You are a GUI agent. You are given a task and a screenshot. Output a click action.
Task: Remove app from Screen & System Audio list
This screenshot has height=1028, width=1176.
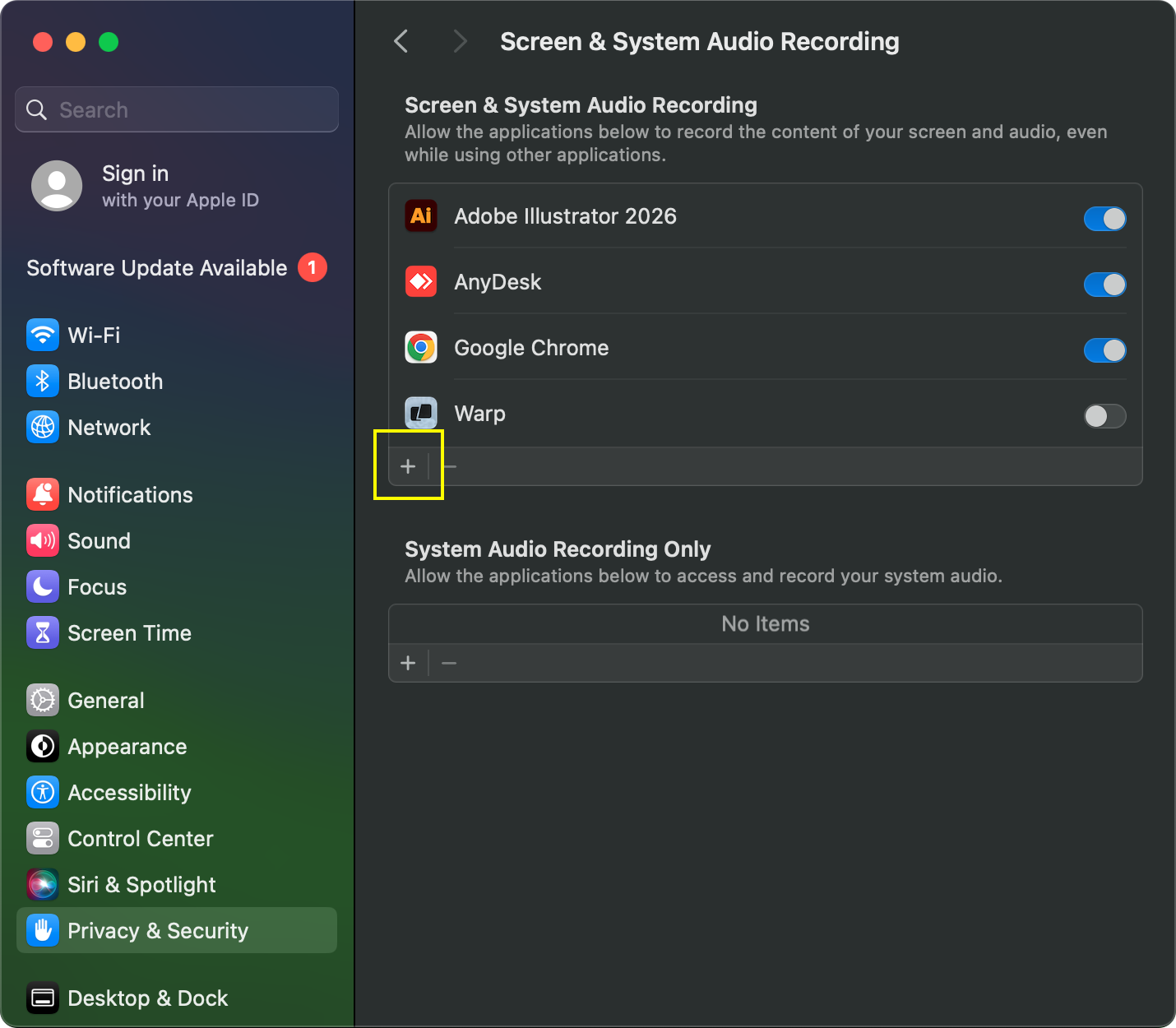point(449,466)
